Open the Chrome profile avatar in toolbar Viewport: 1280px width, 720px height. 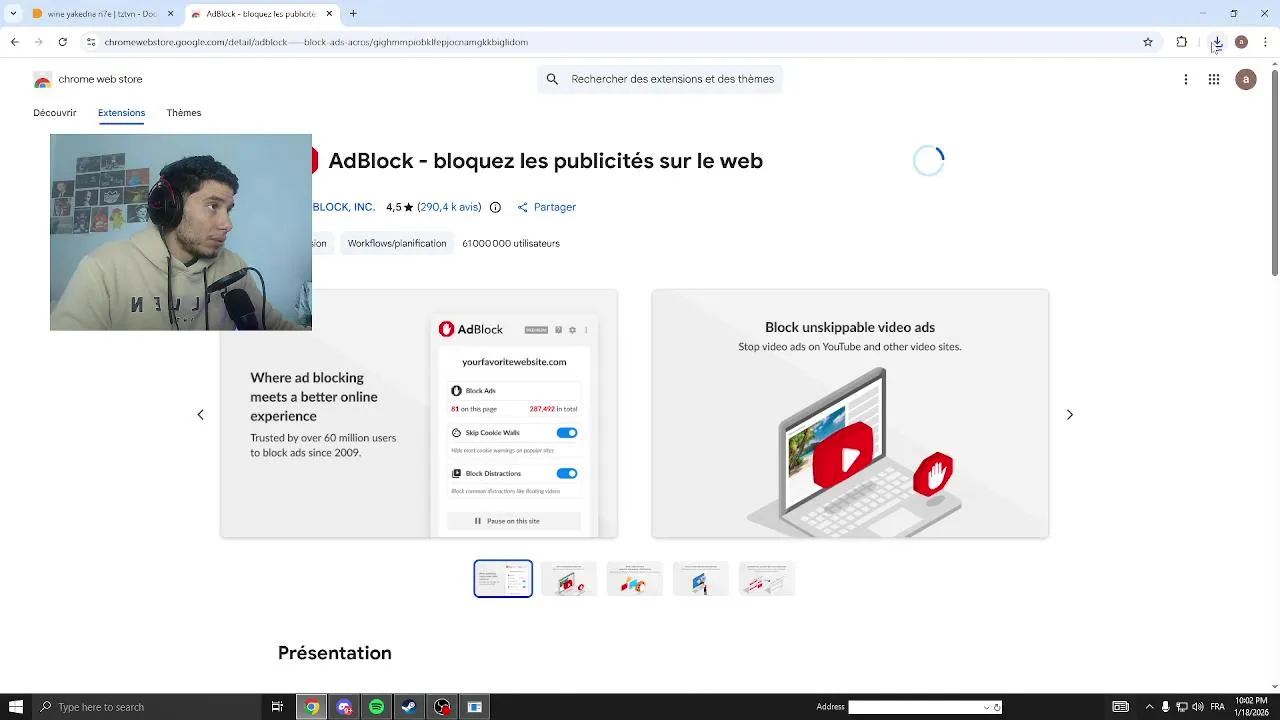pyautogui.click(x=1241, y=42)
